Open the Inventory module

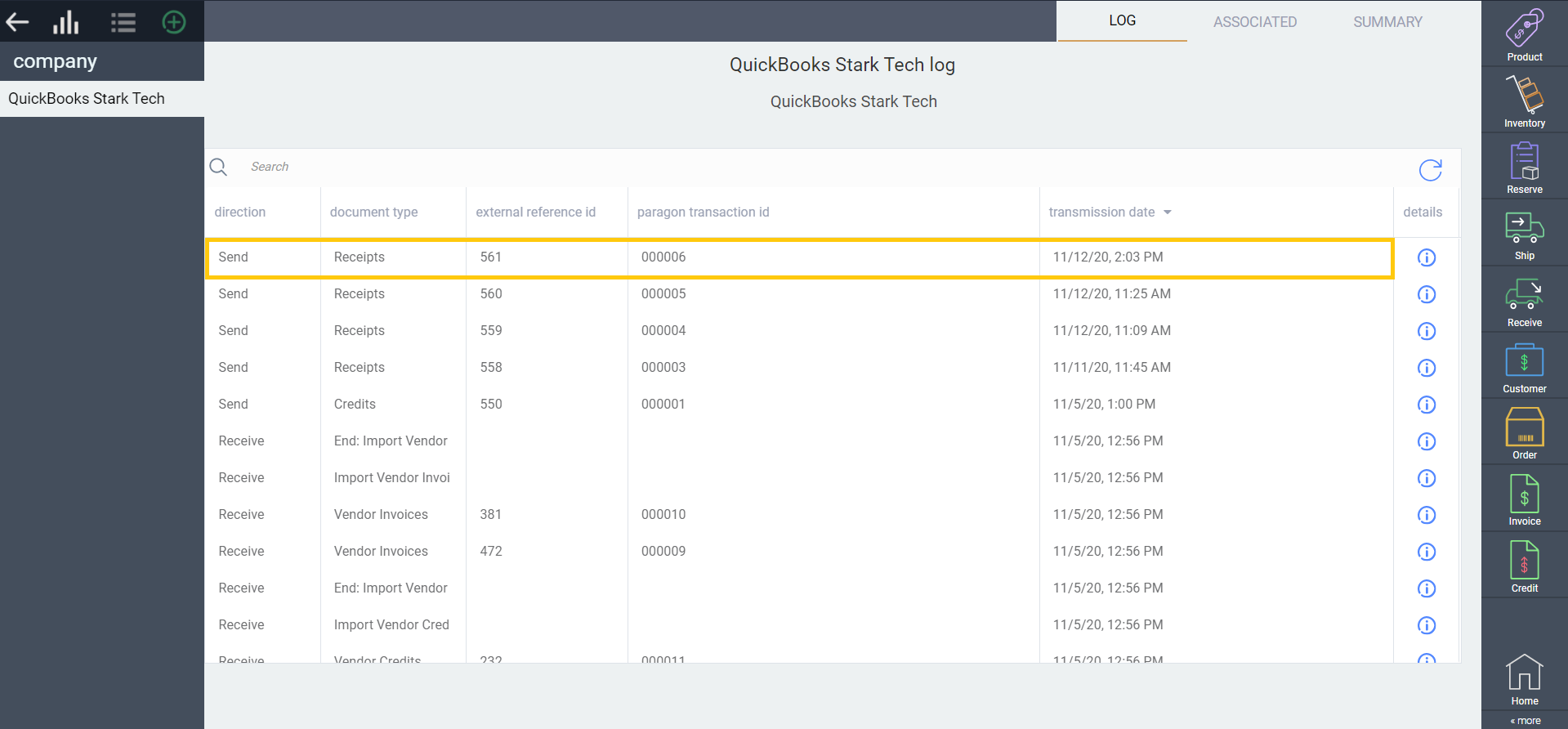[x=1525, y=101]
